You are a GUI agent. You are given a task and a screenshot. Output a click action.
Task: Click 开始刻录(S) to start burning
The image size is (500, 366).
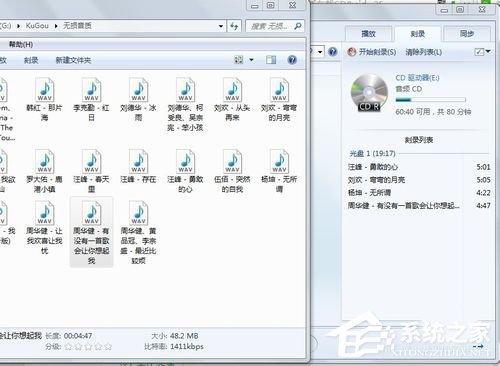tap(377, 52)
